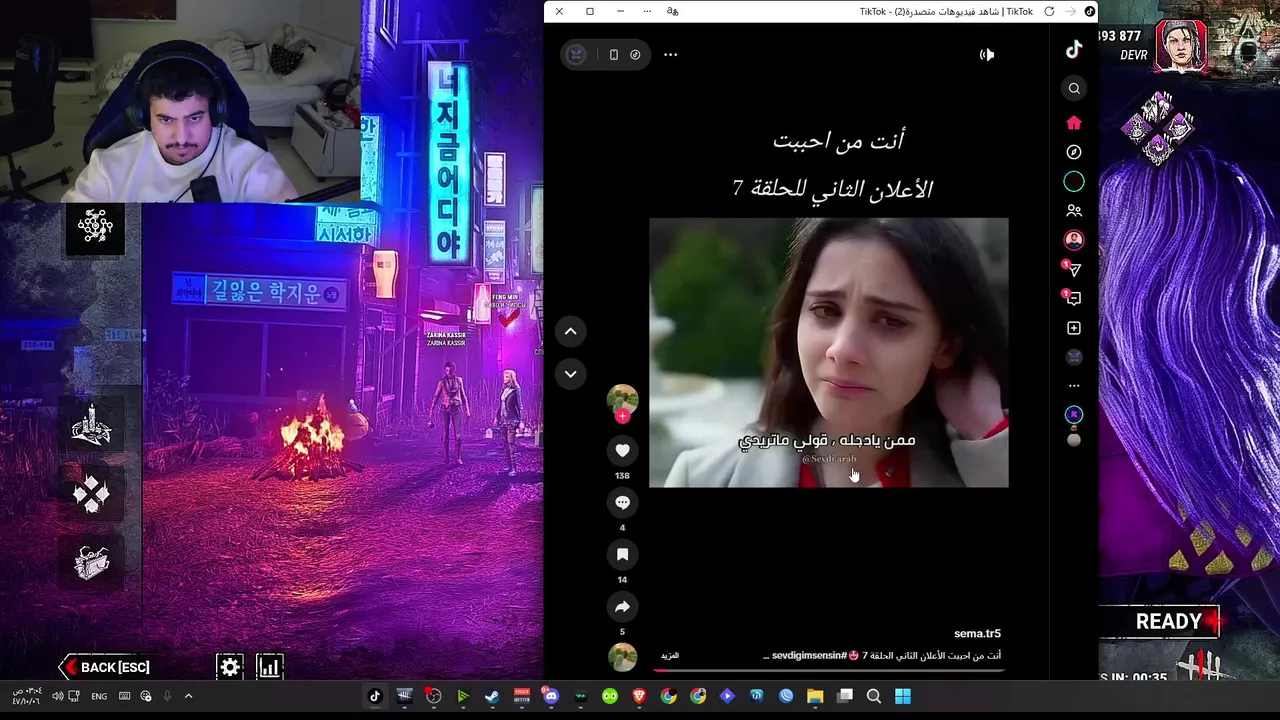
Task: Click the avatar in the top pill
Action: (x=576, y=55)
